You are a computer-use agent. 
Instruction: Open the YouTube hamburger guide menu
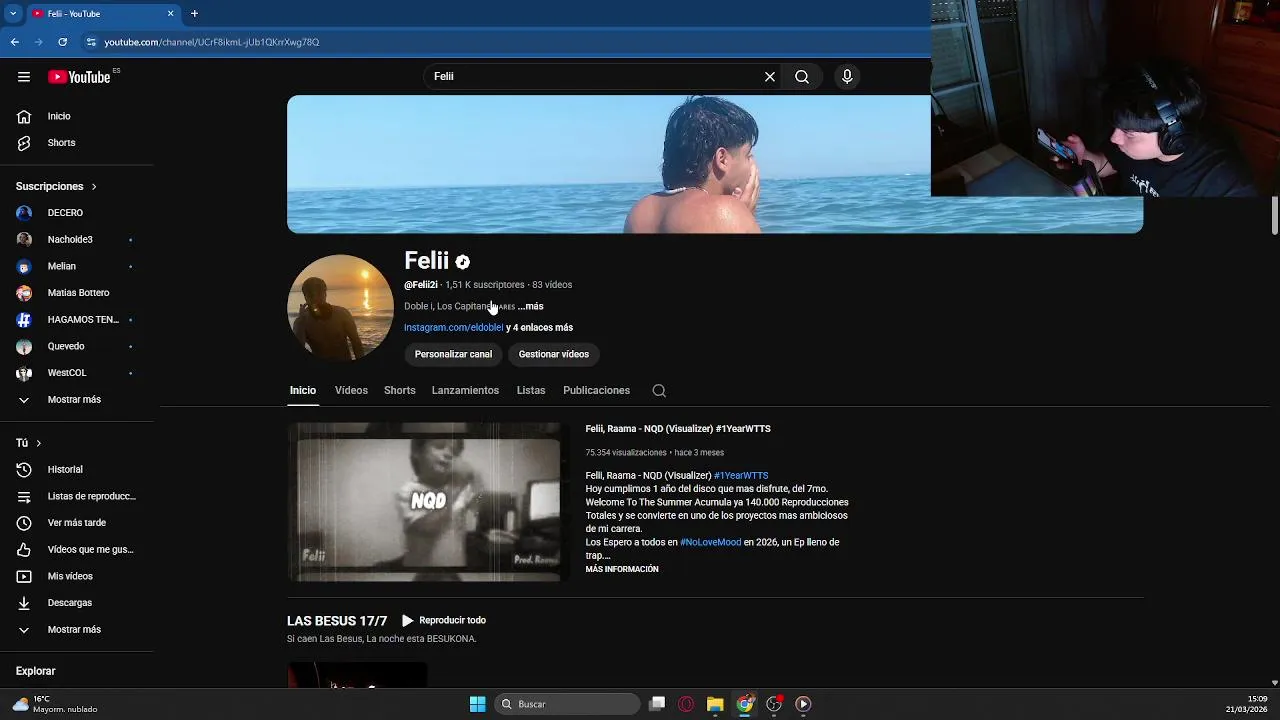coord(24,77)
